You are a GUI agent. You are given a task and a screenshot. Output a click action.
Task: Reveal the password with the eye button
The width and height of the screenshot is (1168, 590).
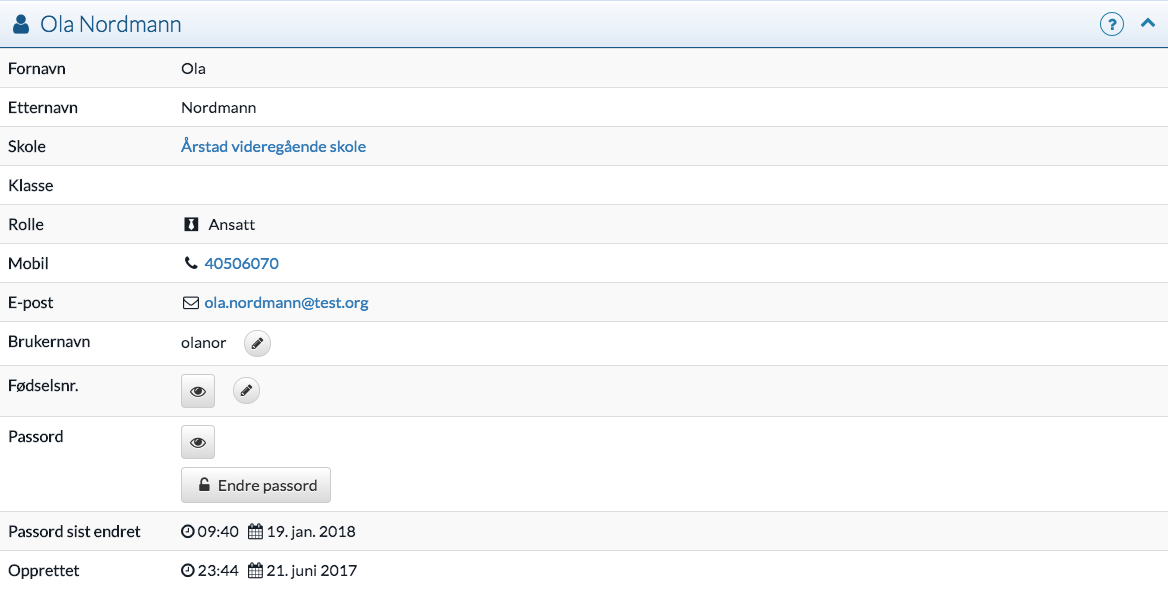198,442
